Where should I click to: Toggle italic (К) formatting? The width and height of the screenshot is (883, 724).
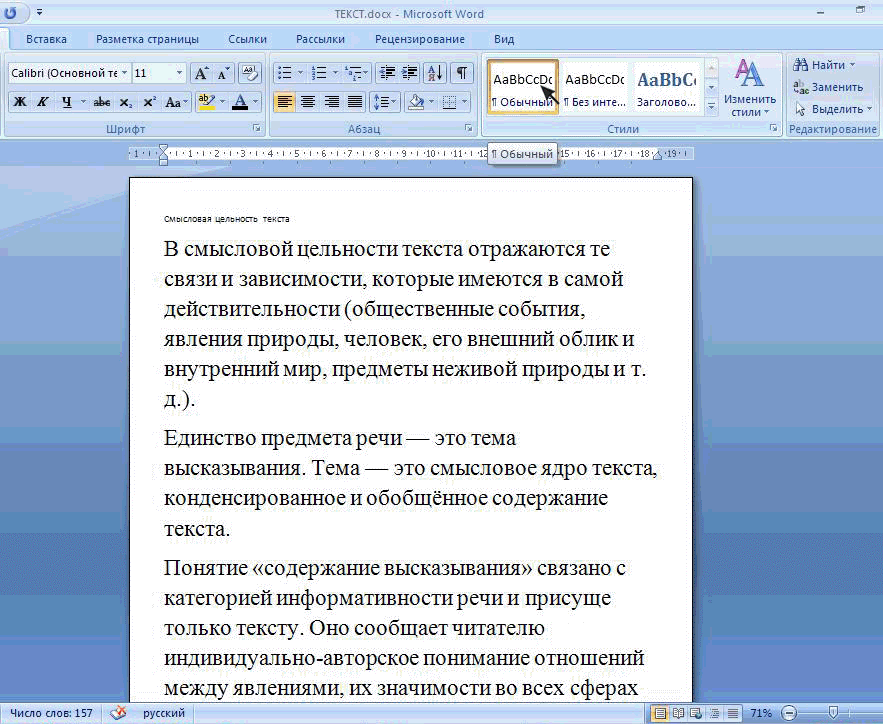[x=43, y=102]
